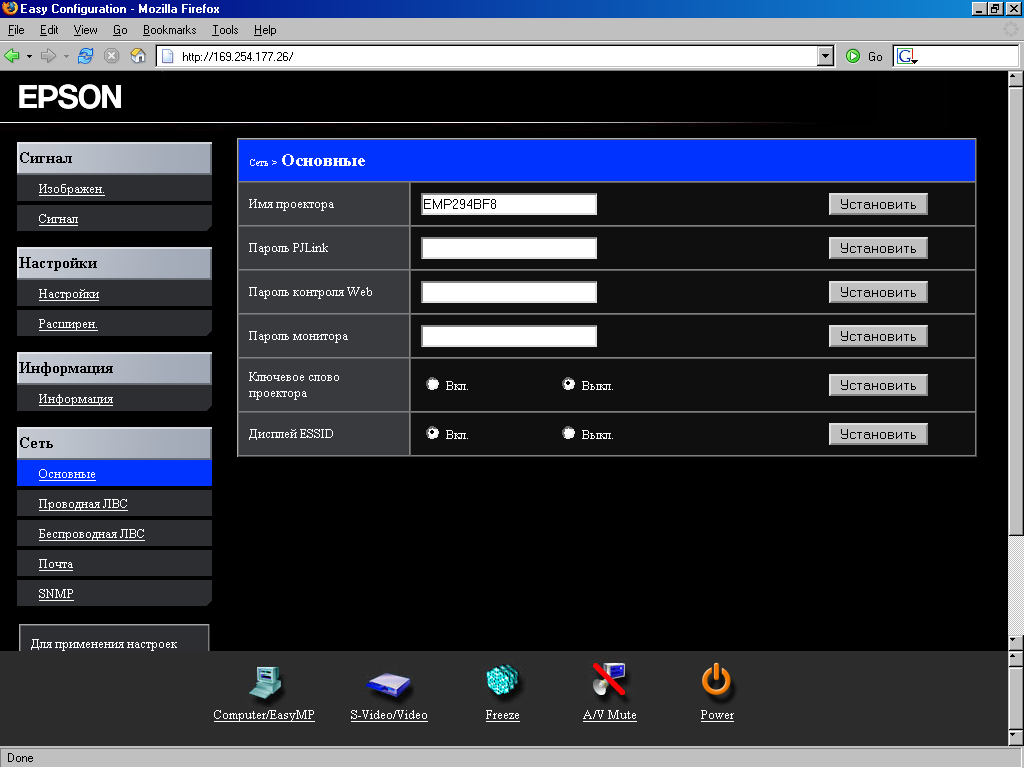Open the Беспроводная ЛВС link
The width and height of the screenshot is (1024, 768).
pos(91,534)
